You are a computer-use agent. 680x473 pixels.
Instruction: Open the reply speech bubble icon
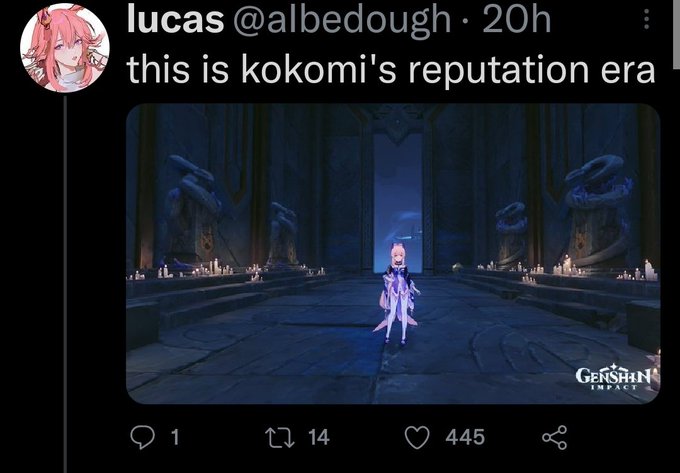click(142, 437)
